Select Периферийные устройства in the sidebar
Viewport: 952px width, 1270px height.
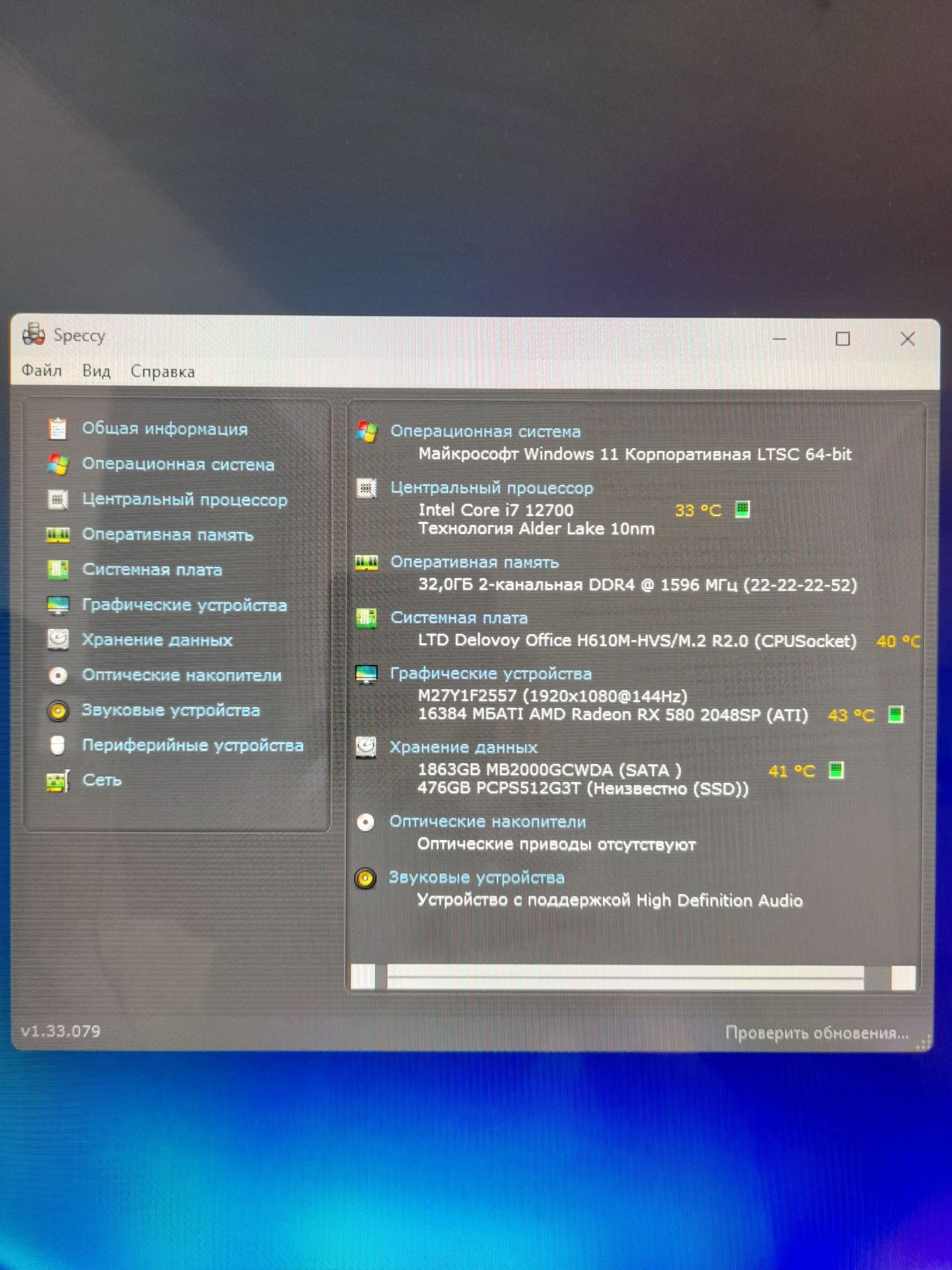[x=193, y=745]
